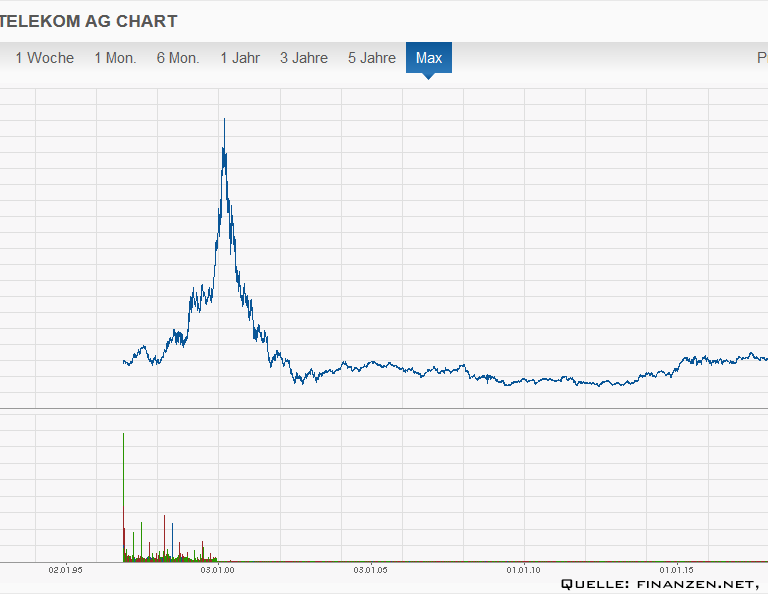Click the 03.01.00 x-axis date label
The width and height of the screenshot is (768, 594).
[x=217, y=570]
